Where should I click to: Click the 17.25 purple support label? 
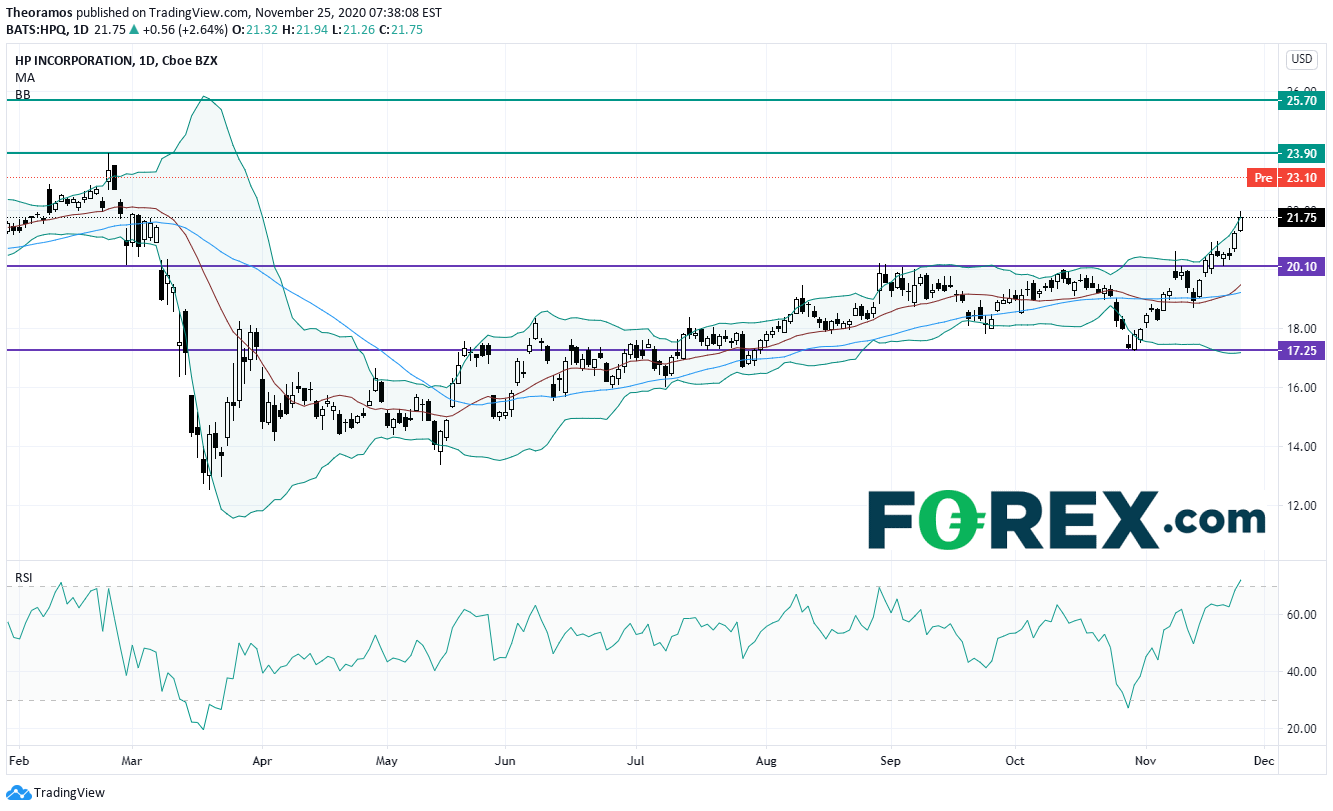(x=1301, y=351)
